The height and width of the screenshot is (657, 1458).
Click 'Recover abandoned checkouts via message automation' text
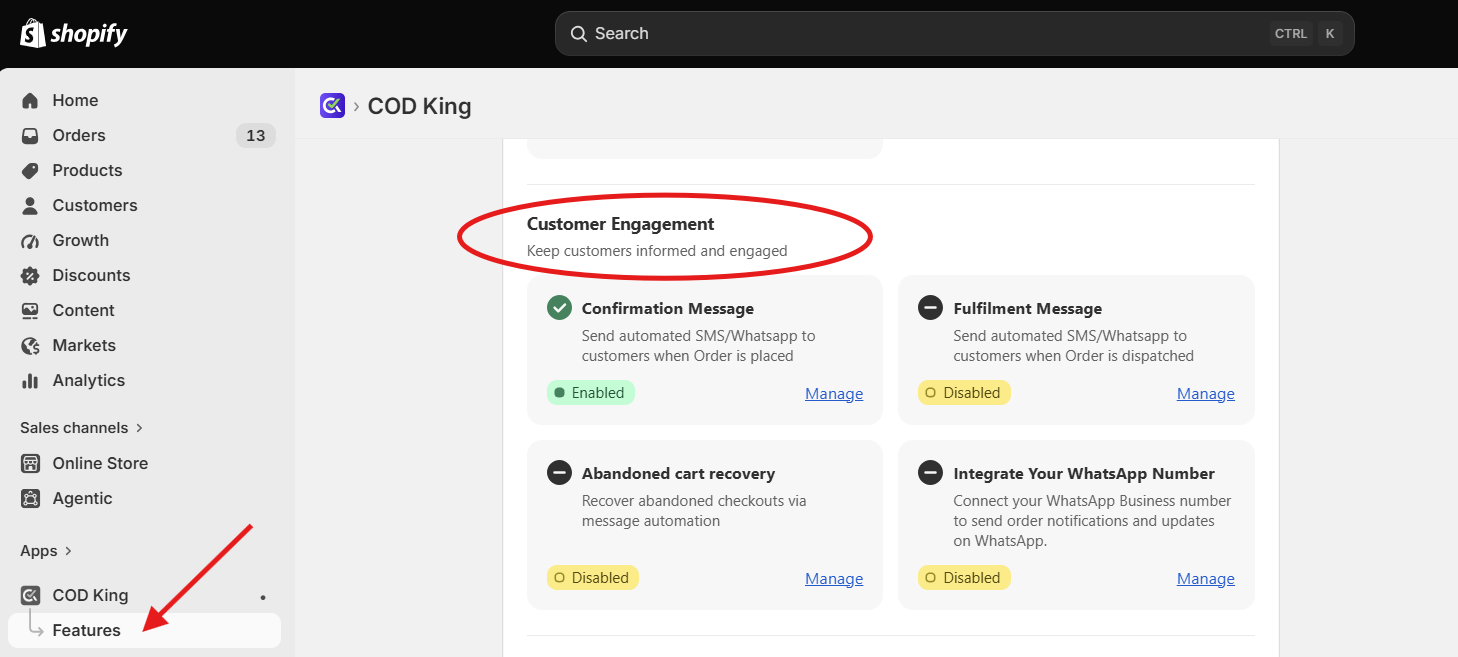(694, 511)
